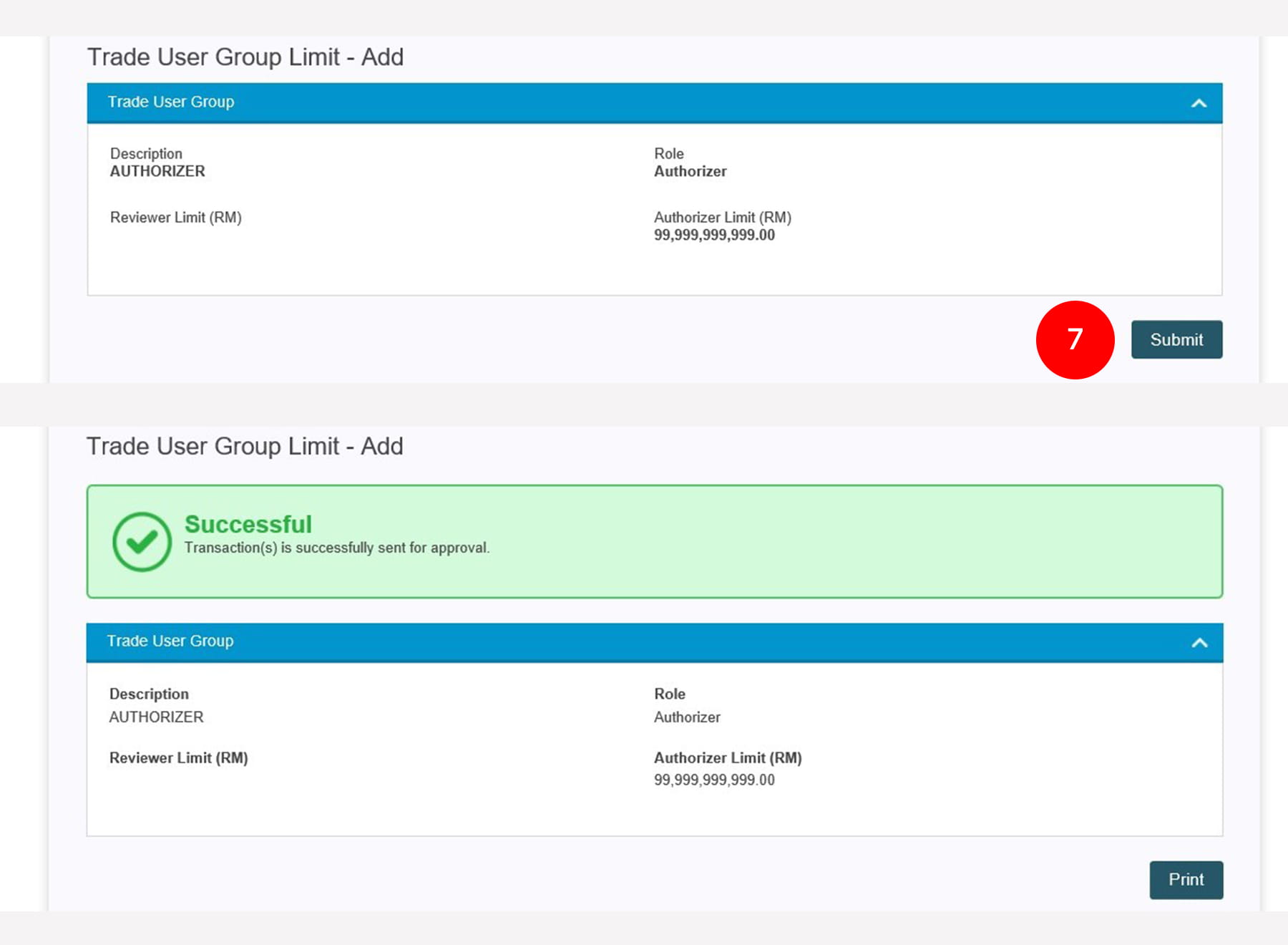Click Trade User Group header text above Submit
Screen dimensions: 1288x945
point(171,102)
